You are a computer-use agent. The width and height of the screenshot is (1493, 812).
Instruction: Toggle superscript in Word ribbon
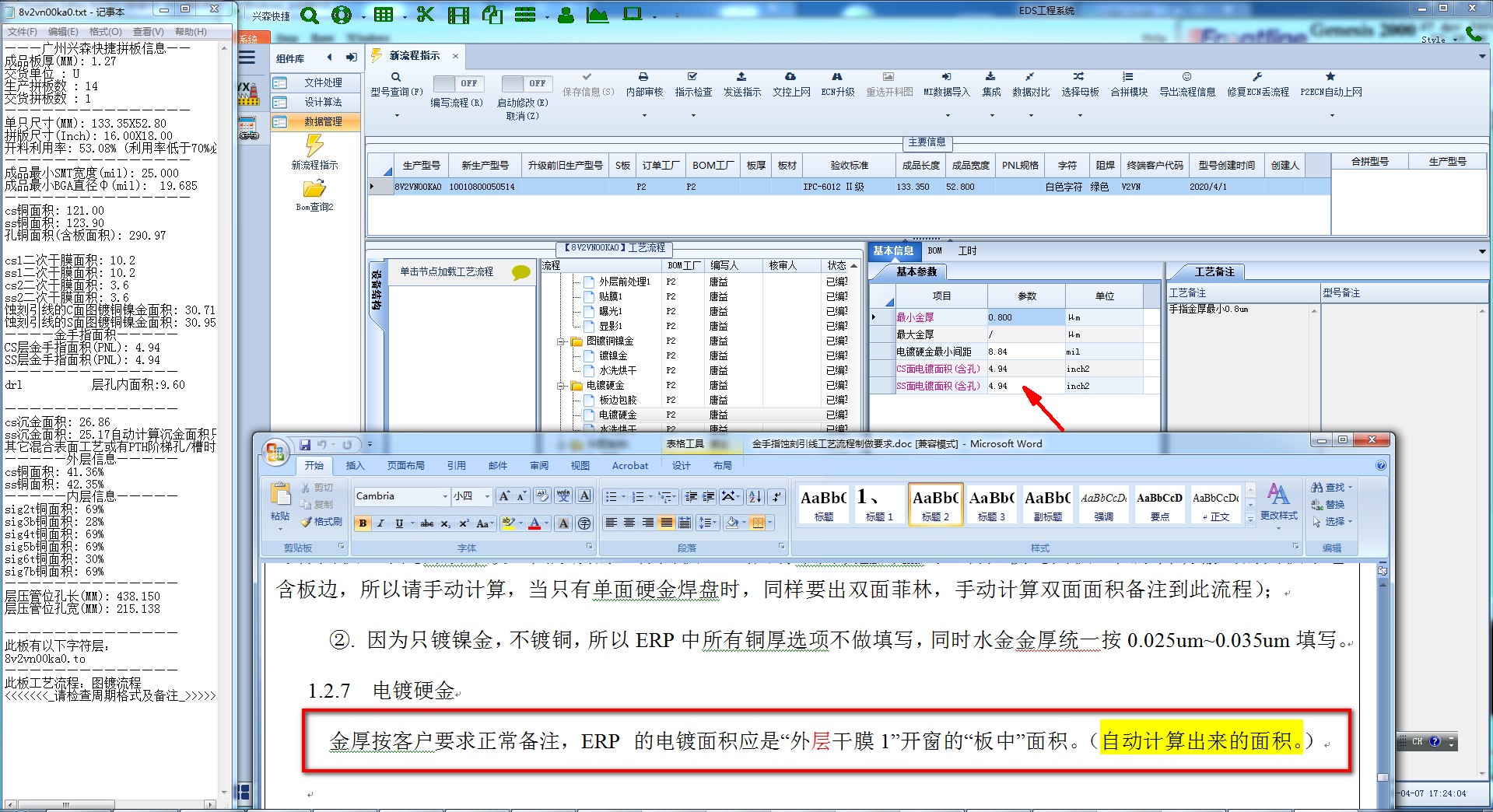click(464, 523)
